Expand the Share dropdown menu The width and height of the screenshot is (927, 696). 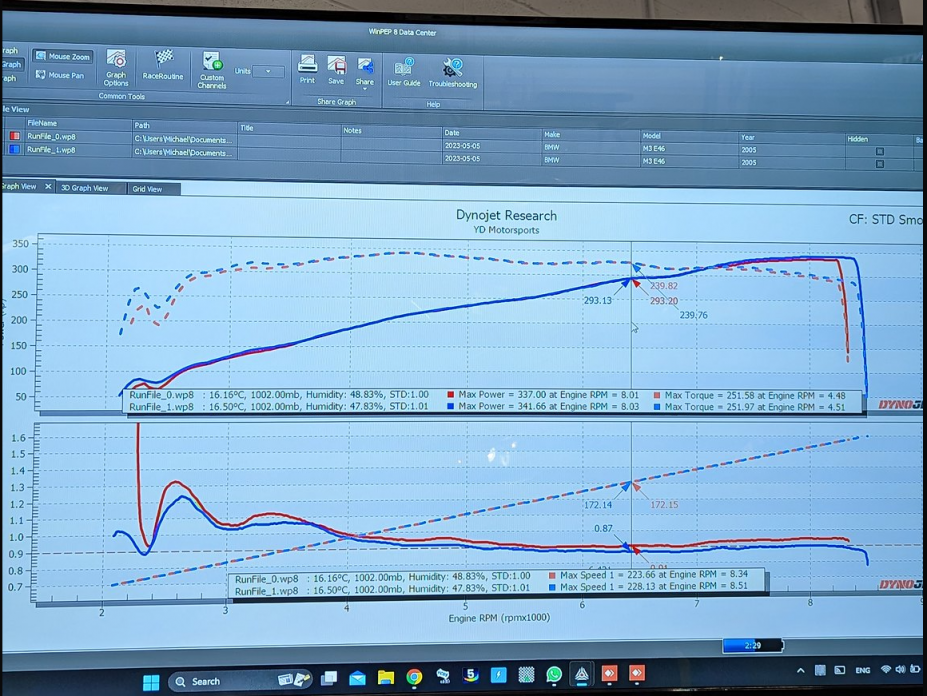[x=365, y=88]
